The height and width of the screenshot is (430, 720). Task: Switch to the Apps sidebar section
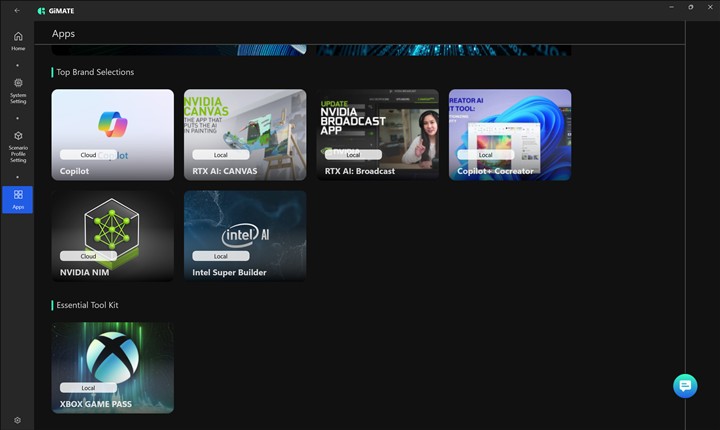coord(18,199)
